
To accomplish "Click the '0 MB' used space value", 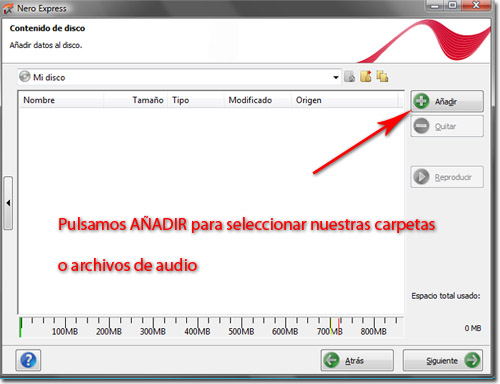I will click(x=473, y=328).
